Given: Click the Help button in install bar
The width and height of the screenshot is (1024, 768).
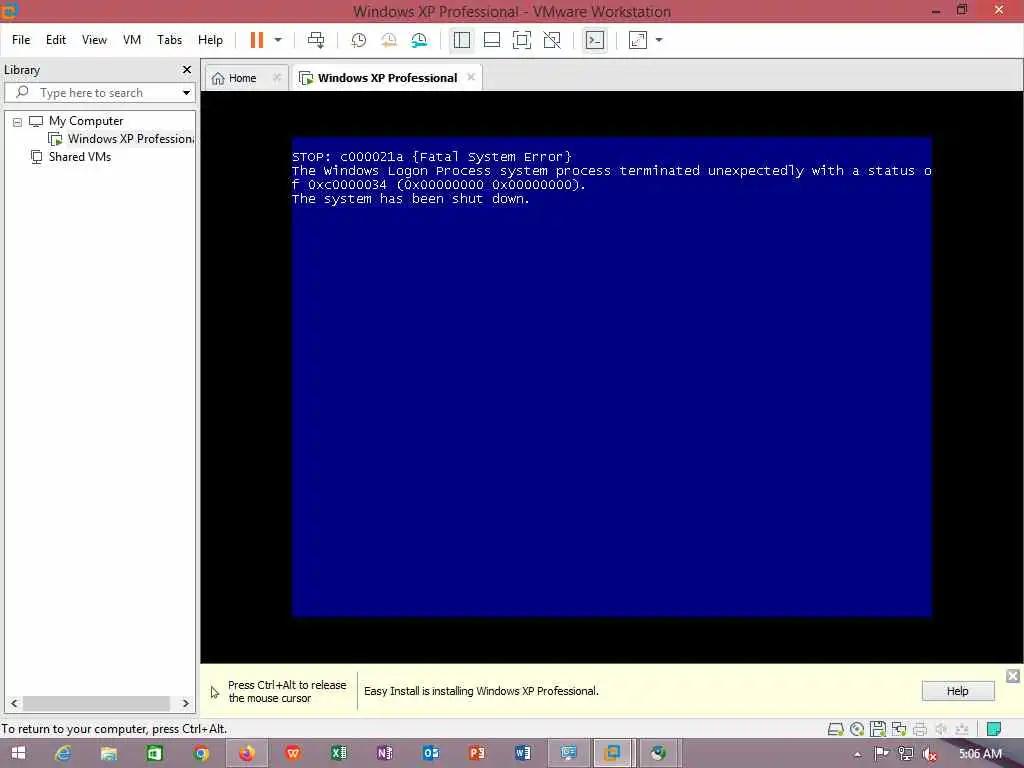Looking at the screenshot, I should tap(957, 691).
